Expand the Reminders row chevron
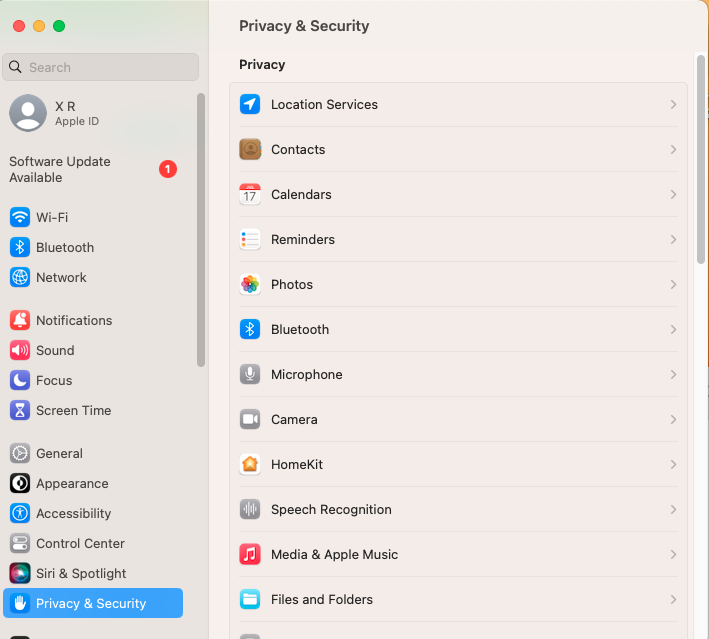 point(673,239)
